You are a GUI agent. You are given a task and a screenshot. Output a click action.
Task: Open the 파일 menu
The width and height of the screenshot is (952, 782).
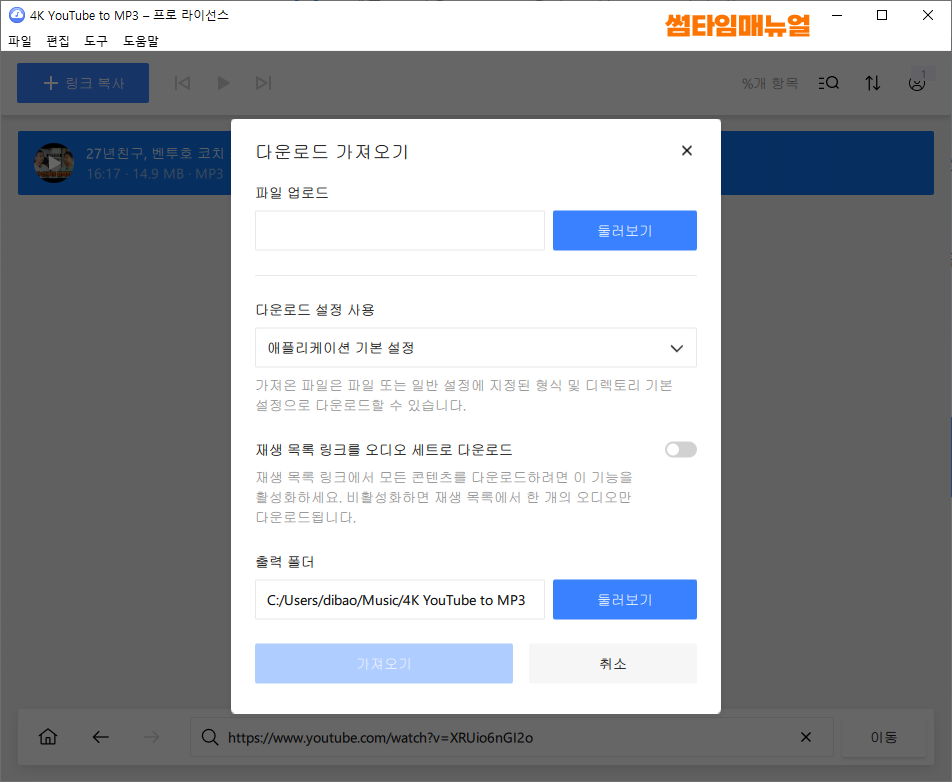19,41
